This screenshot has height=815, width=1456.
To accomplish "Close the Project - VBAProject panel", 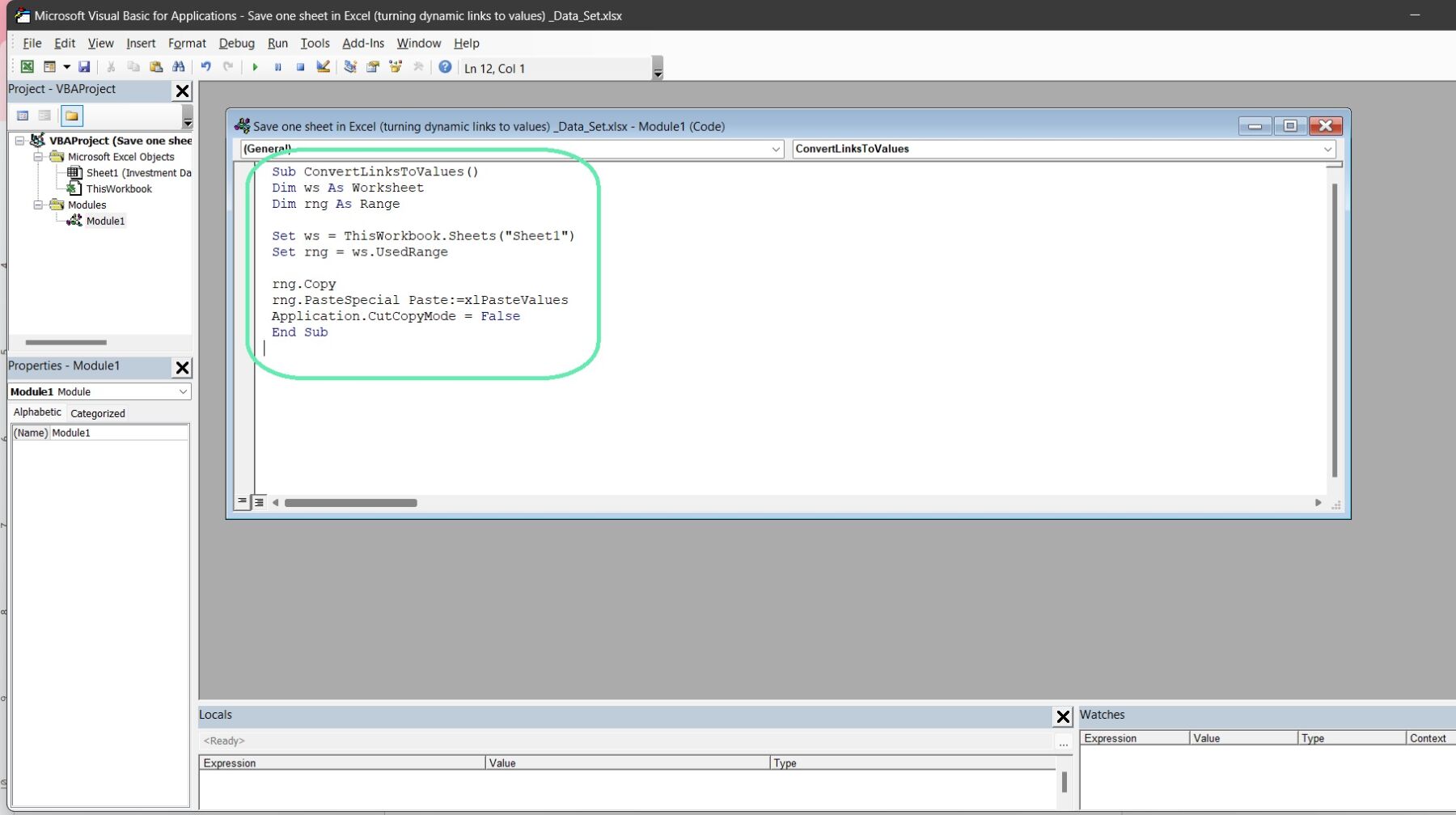I will tap(183, 91).
